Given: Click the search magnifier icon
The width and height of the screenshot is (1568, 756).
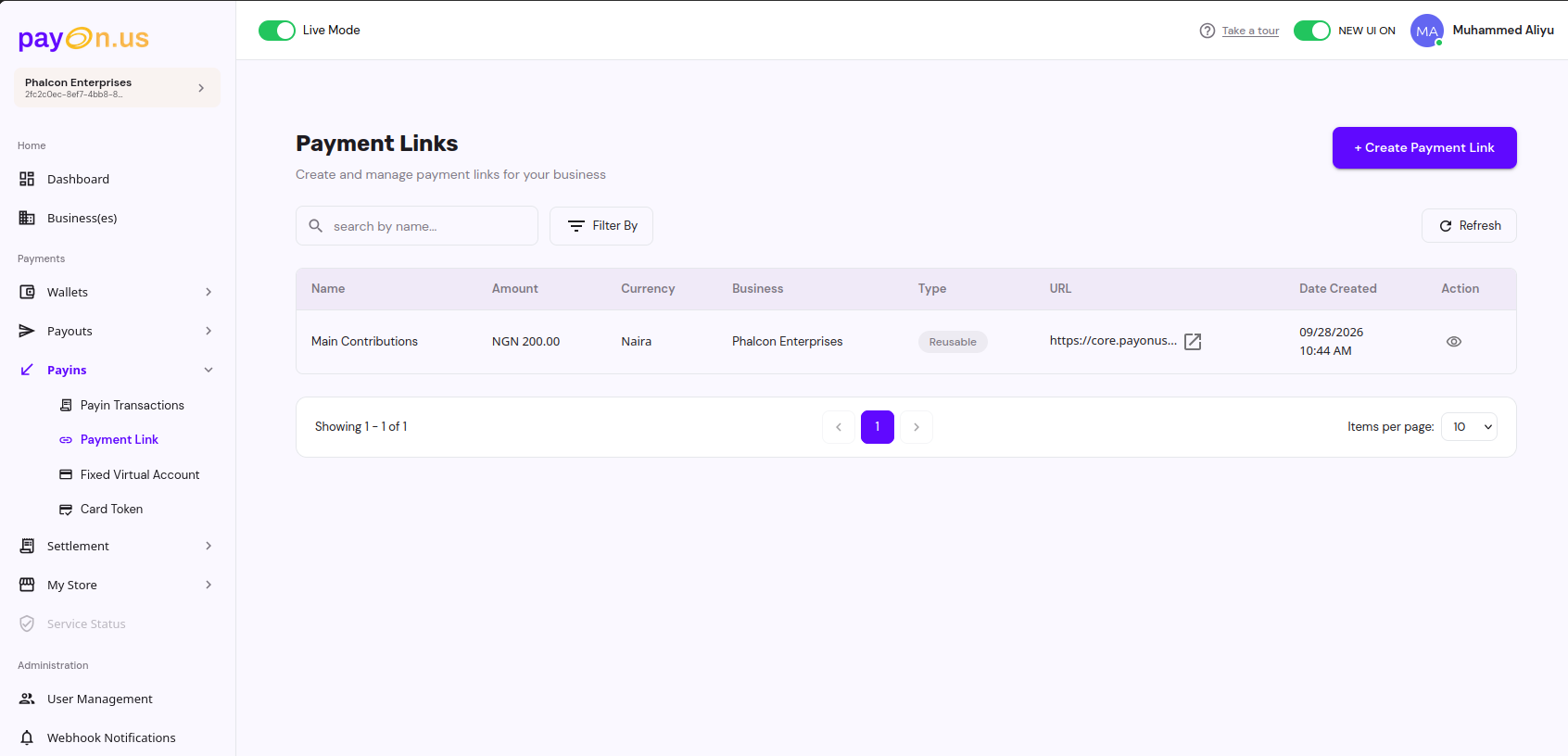Looking at the screenshot, I should (x=316, y=226).
